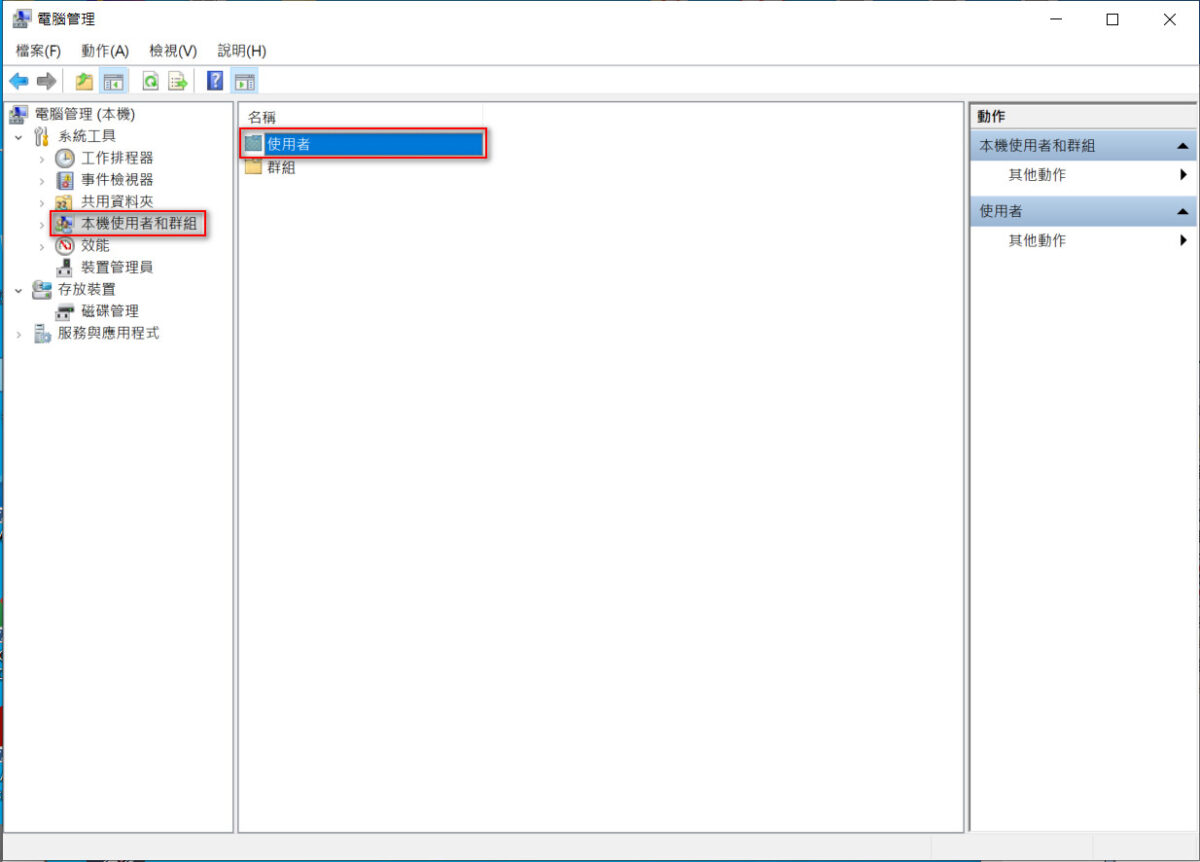Maximize the 電腦管理 window

coord(1113,19)
